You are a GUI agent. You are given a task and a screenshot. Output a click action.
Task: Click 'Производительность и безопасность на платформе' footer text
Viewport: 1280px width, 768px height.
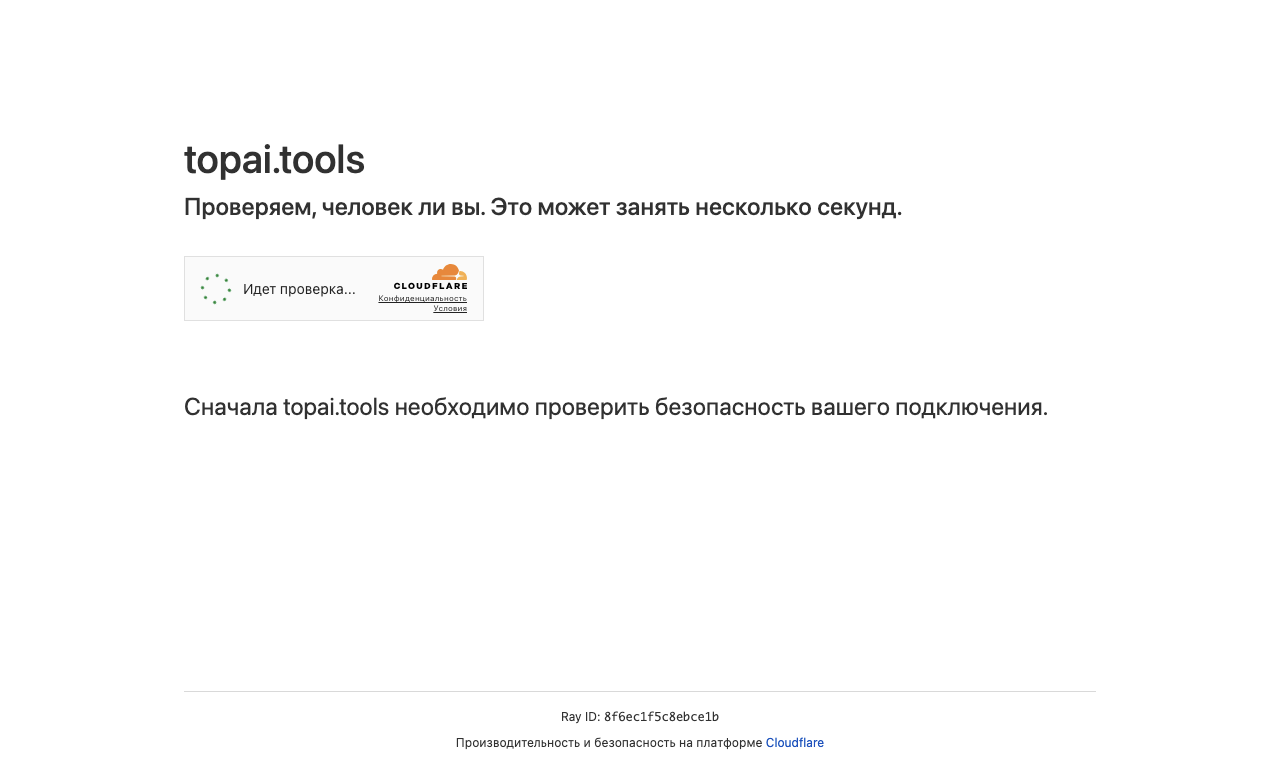pyautogui.click(x=609, y=743)
